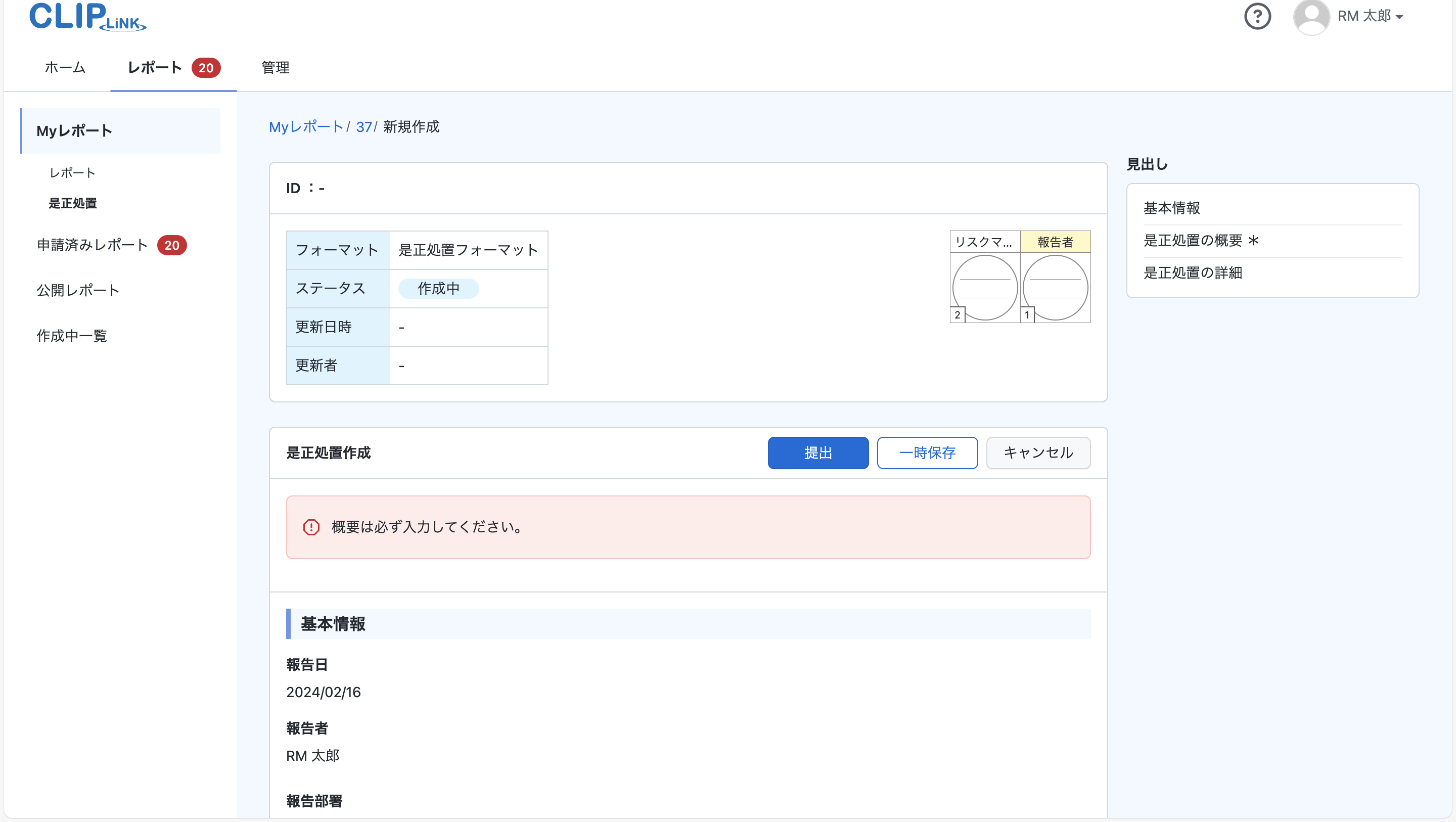
Task: Select 公開レポート in the sidebar
Action: click(78, 290)
